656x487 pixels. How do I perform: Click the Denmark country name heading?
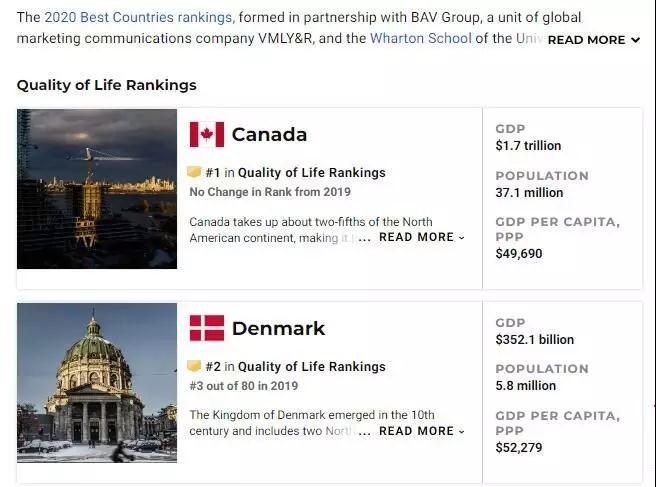278,328
